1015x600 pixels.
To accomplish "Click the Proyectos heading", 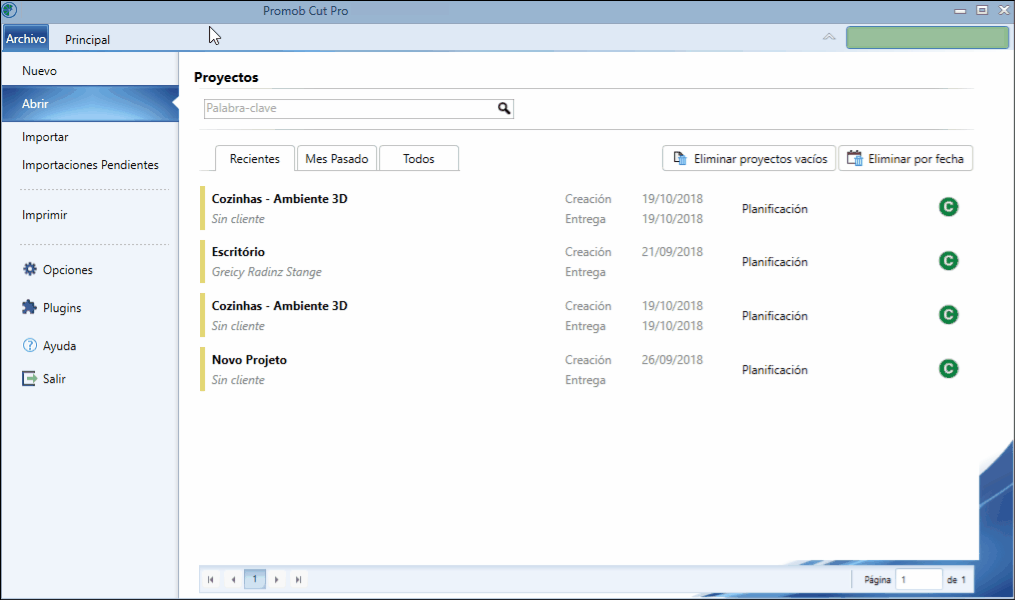I will 226,77.
